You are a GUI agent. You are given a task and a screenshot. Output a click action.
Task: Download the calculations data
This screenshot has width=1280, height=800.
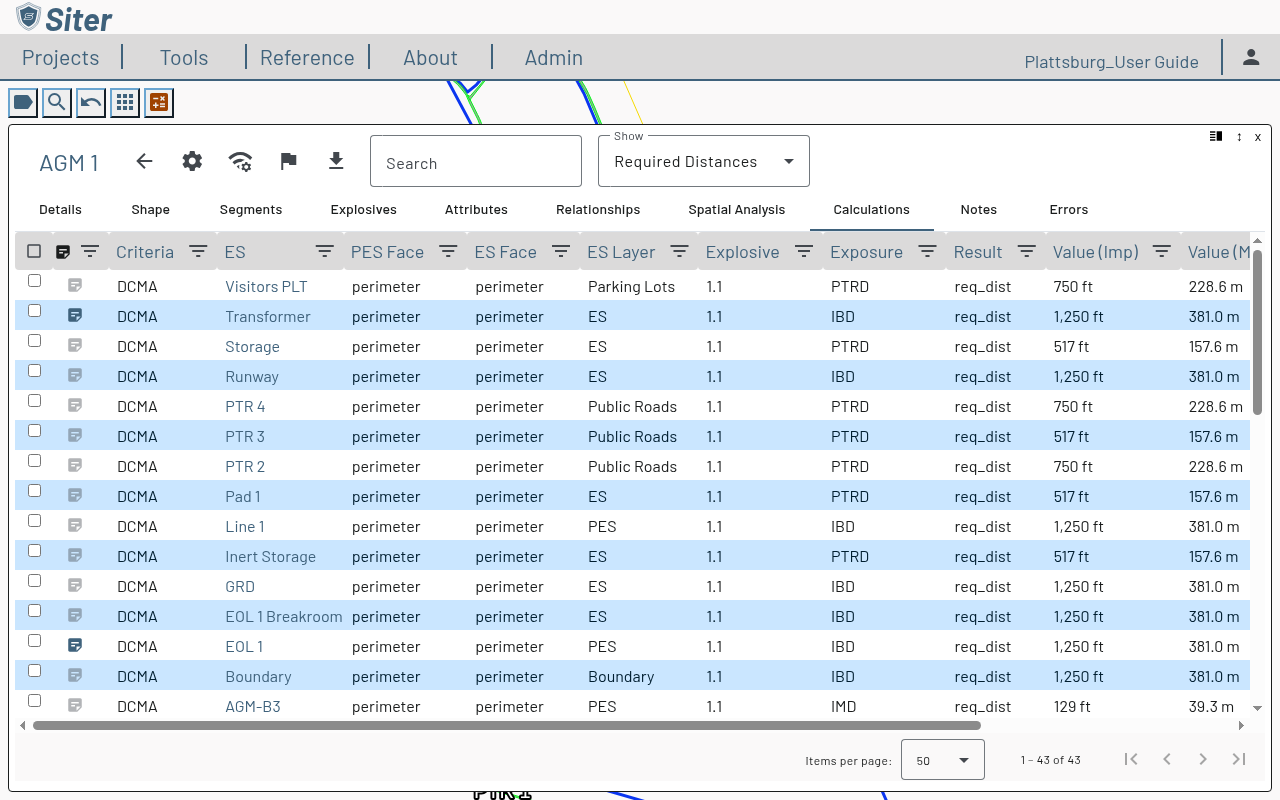[x=336, y=161]
